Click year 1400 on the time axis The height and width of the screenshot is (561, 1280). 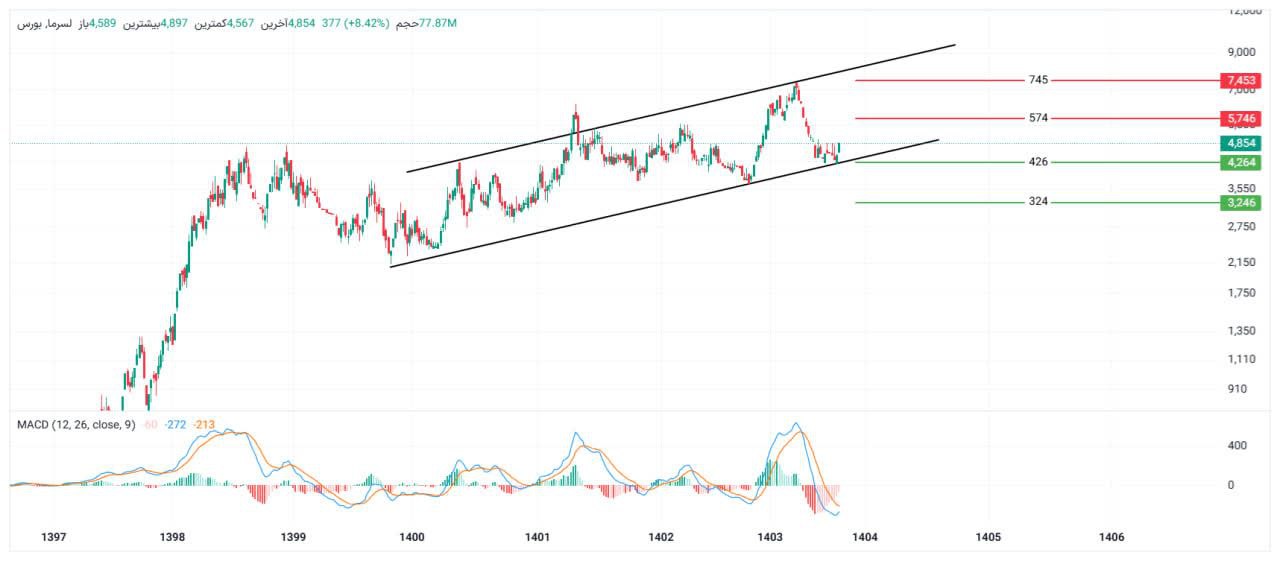coord(411,538)
